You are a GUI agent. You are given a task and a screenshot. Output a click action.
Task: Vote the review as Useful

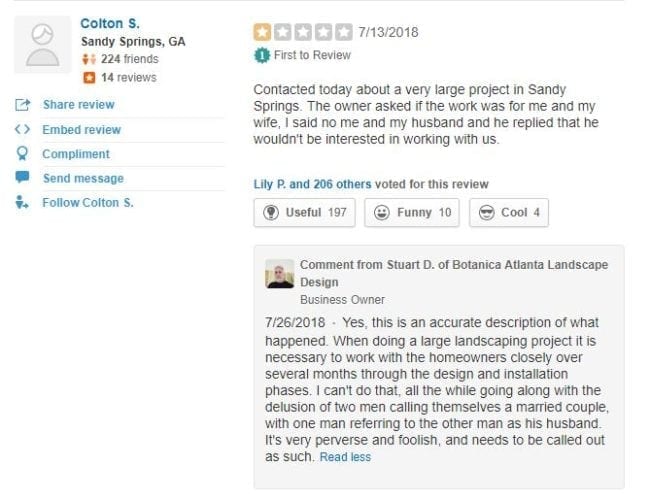(x=304, y=212)
